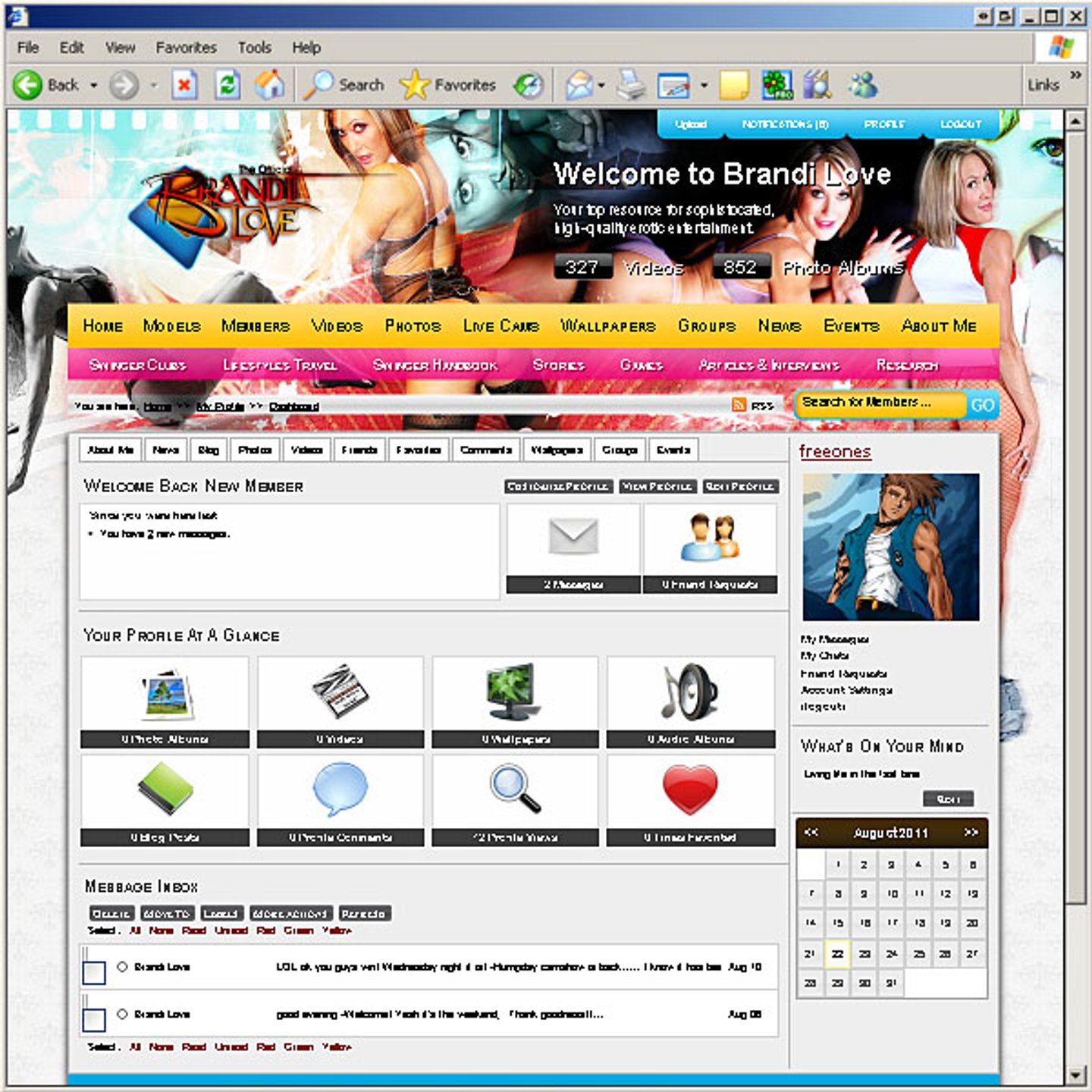This screenshot has width=1092, height=1092.
Task: Open the browser Home page icon
Action: (269, 85)
